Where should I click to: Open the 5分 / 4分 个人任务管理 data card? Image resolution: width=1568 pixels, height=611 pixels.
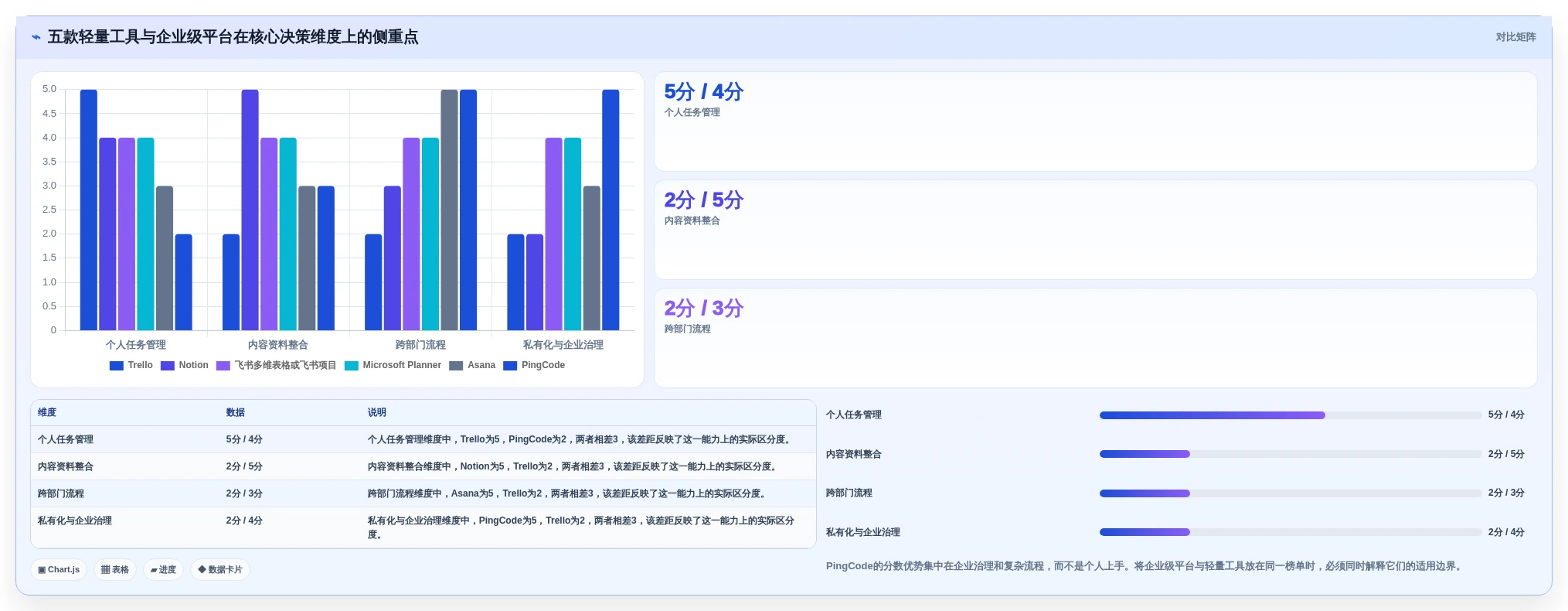tap(1095, 121)
